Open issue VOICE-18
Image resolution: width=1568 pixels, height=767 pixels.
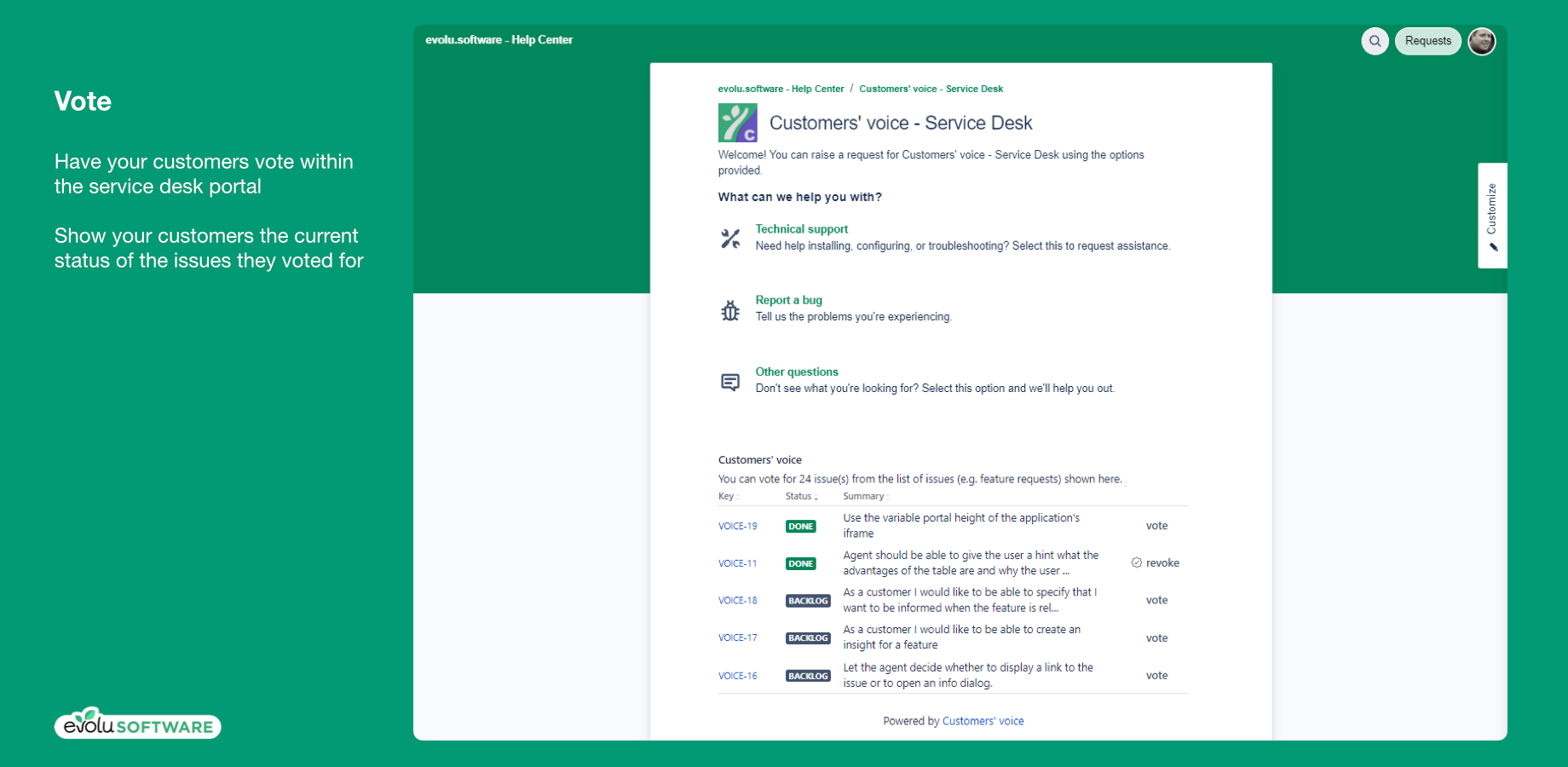[x=738, y=601]
